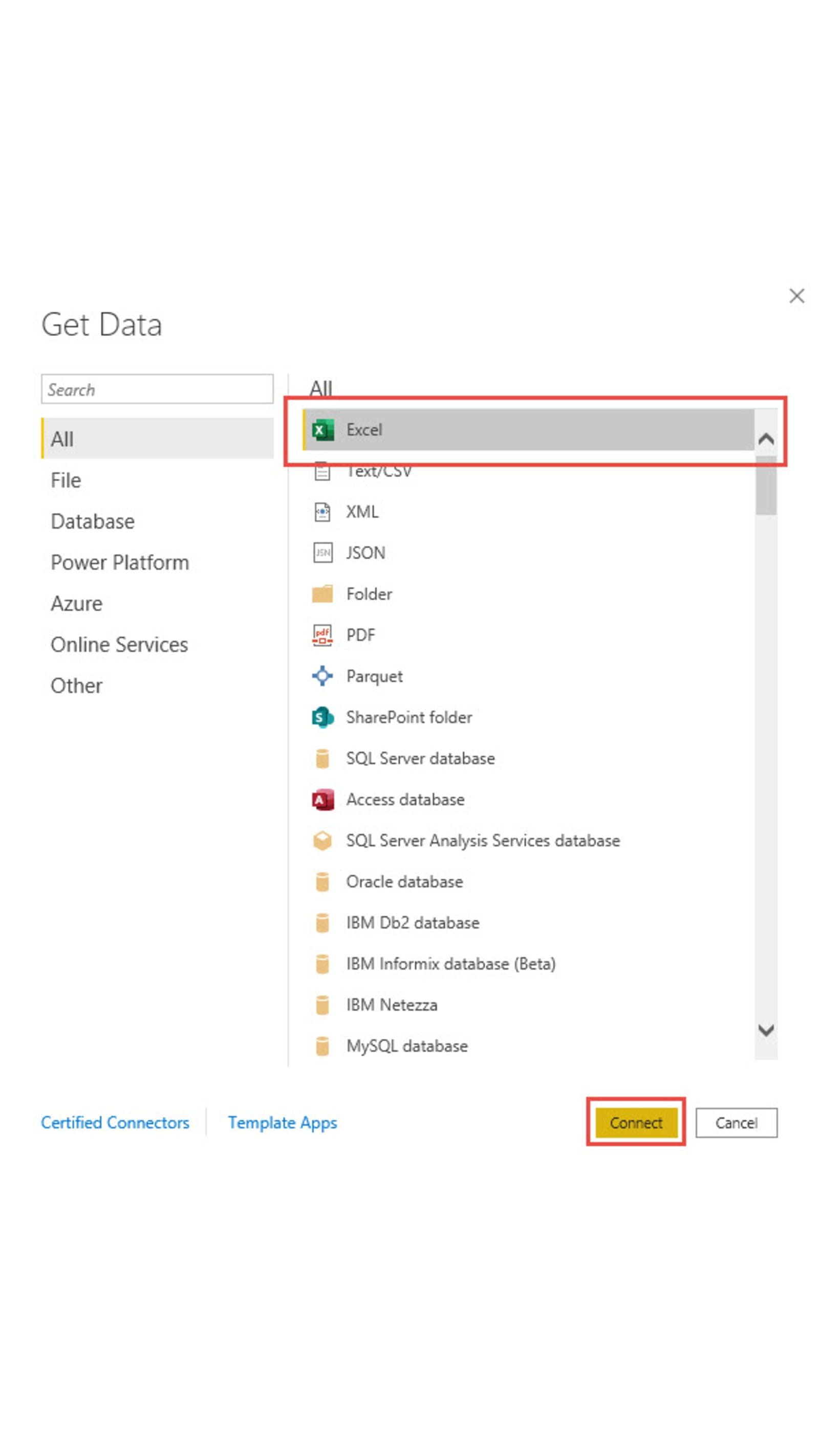
Task: Switch to the Database category
Action: (93, 521)
